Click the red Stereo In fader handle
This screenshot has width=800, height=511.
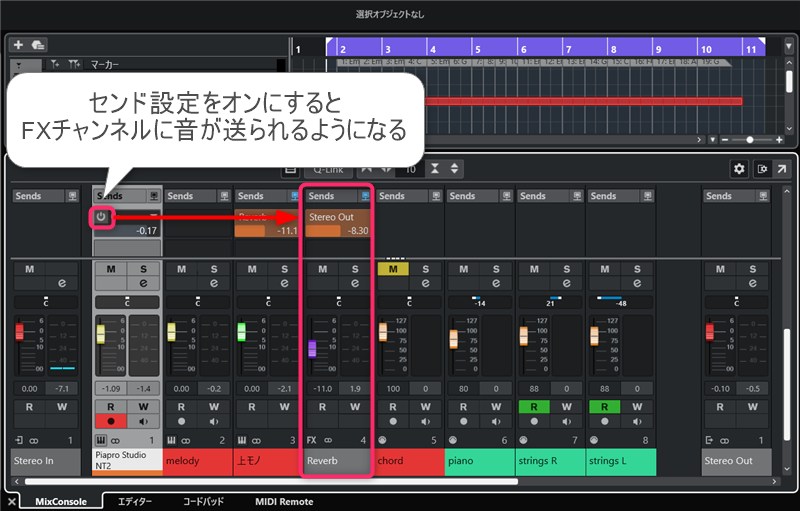pos(19,331)
